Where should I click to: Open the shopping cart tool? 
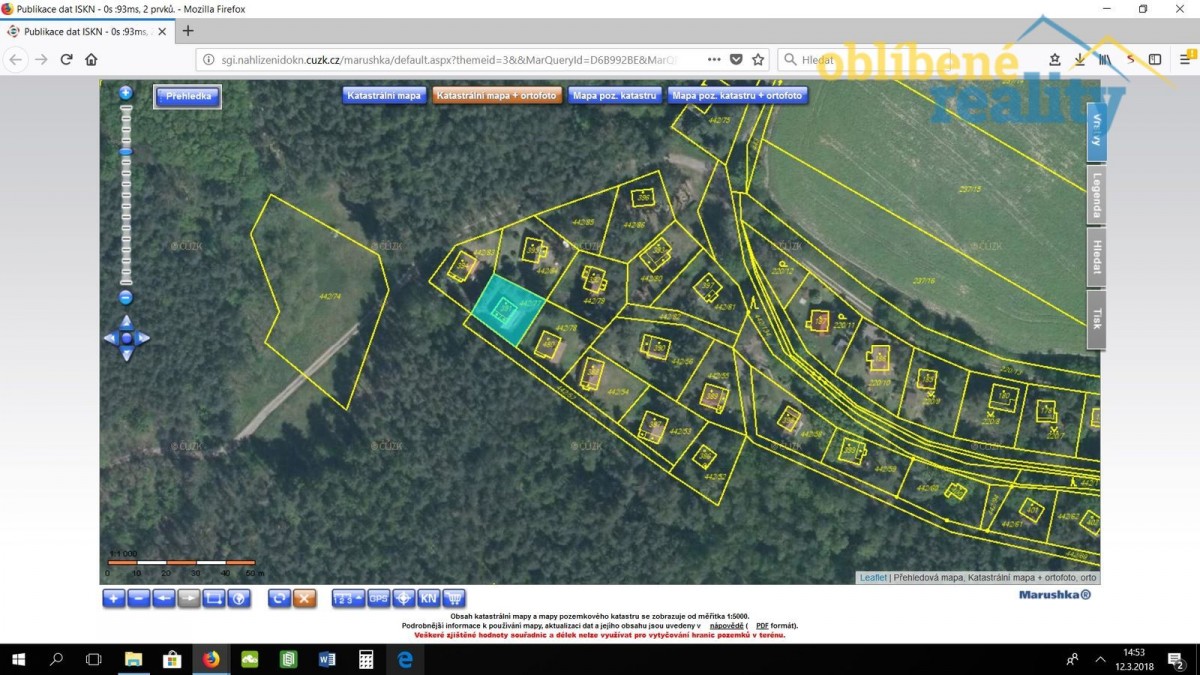pos(454,598)
